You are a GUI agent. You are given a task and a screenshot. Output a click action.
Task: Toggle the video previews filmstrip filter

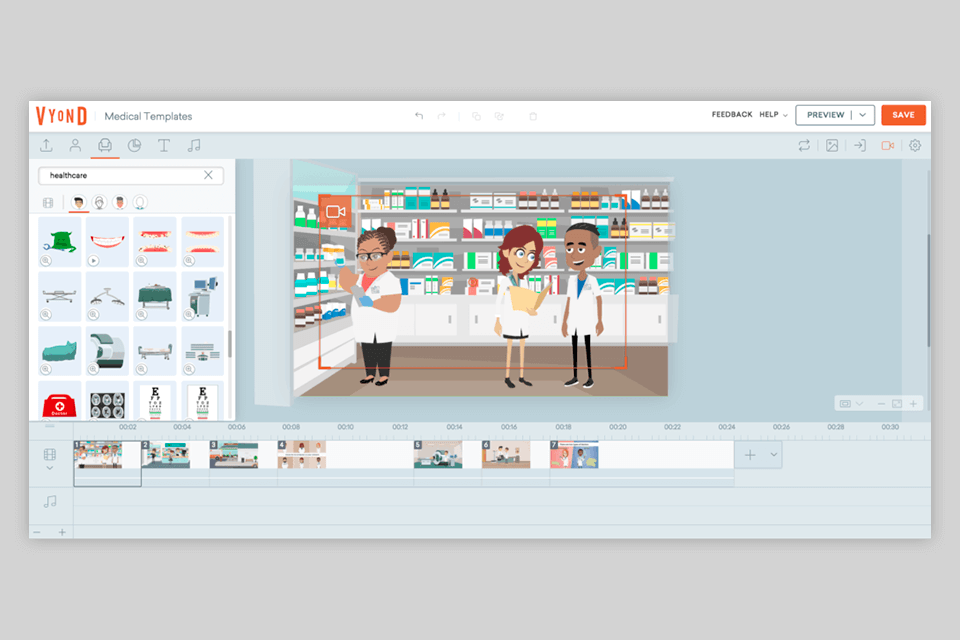(49, 203)
